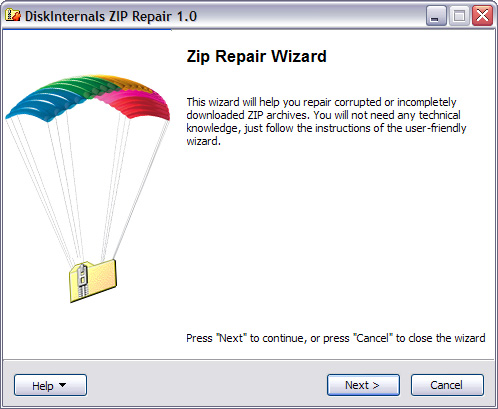Viewport: 498px width, 409px height.
Task: Click the DiskInternals ZIP Repair 1.0 title text
Action: (x=111, y=16)
